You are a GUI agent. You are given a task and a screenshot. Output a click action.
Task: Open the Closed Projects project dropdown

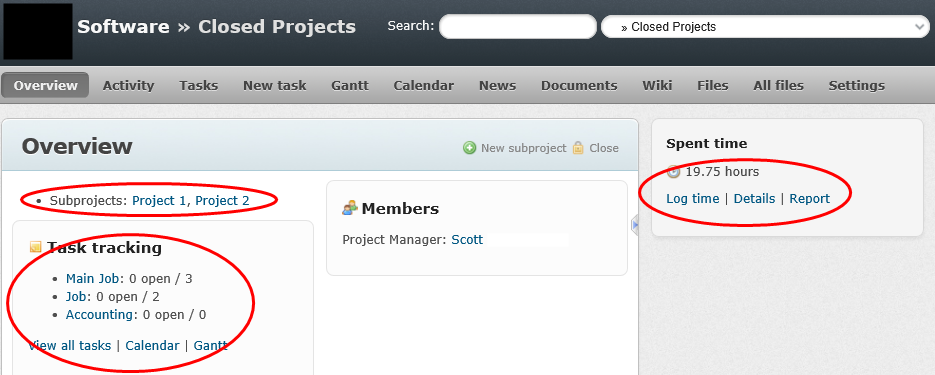pos(765,27)
